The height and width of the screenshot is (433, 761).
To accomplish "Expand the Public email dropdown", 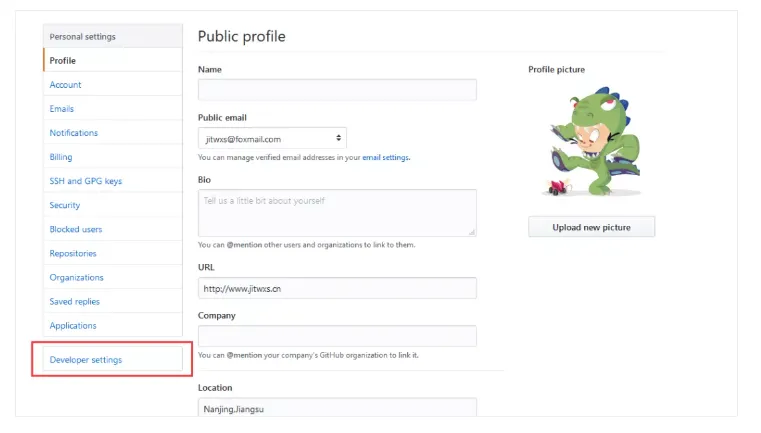I will pos(272,138).
